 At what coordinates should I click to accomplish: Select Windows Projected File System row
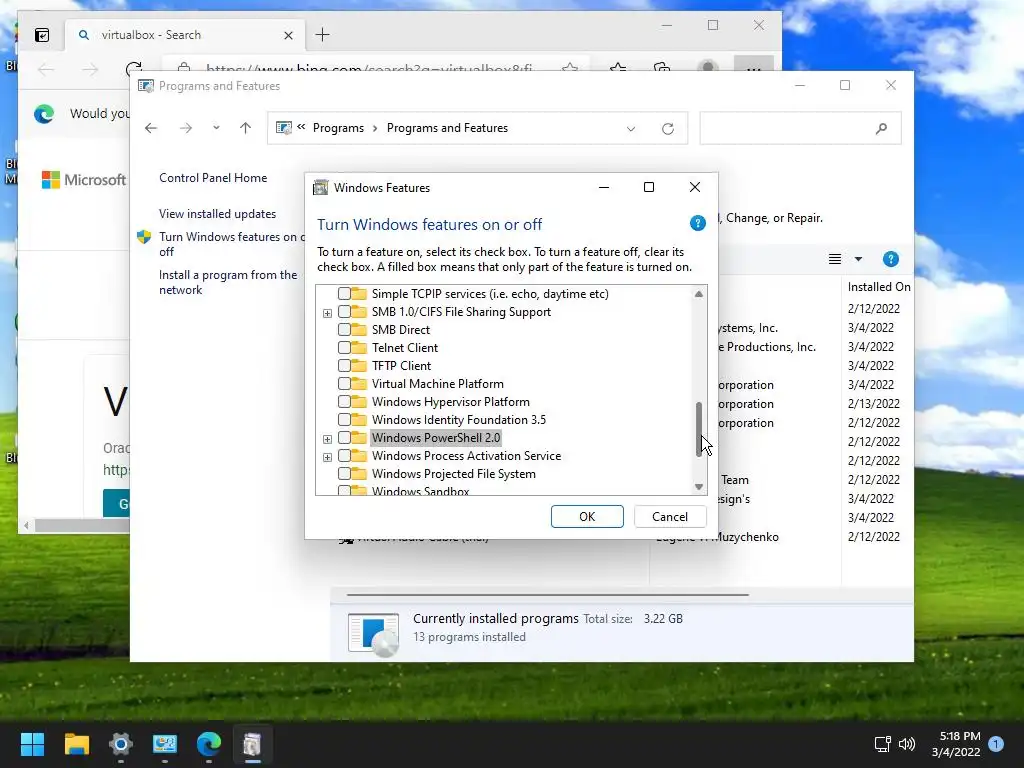tap(453, 474)
